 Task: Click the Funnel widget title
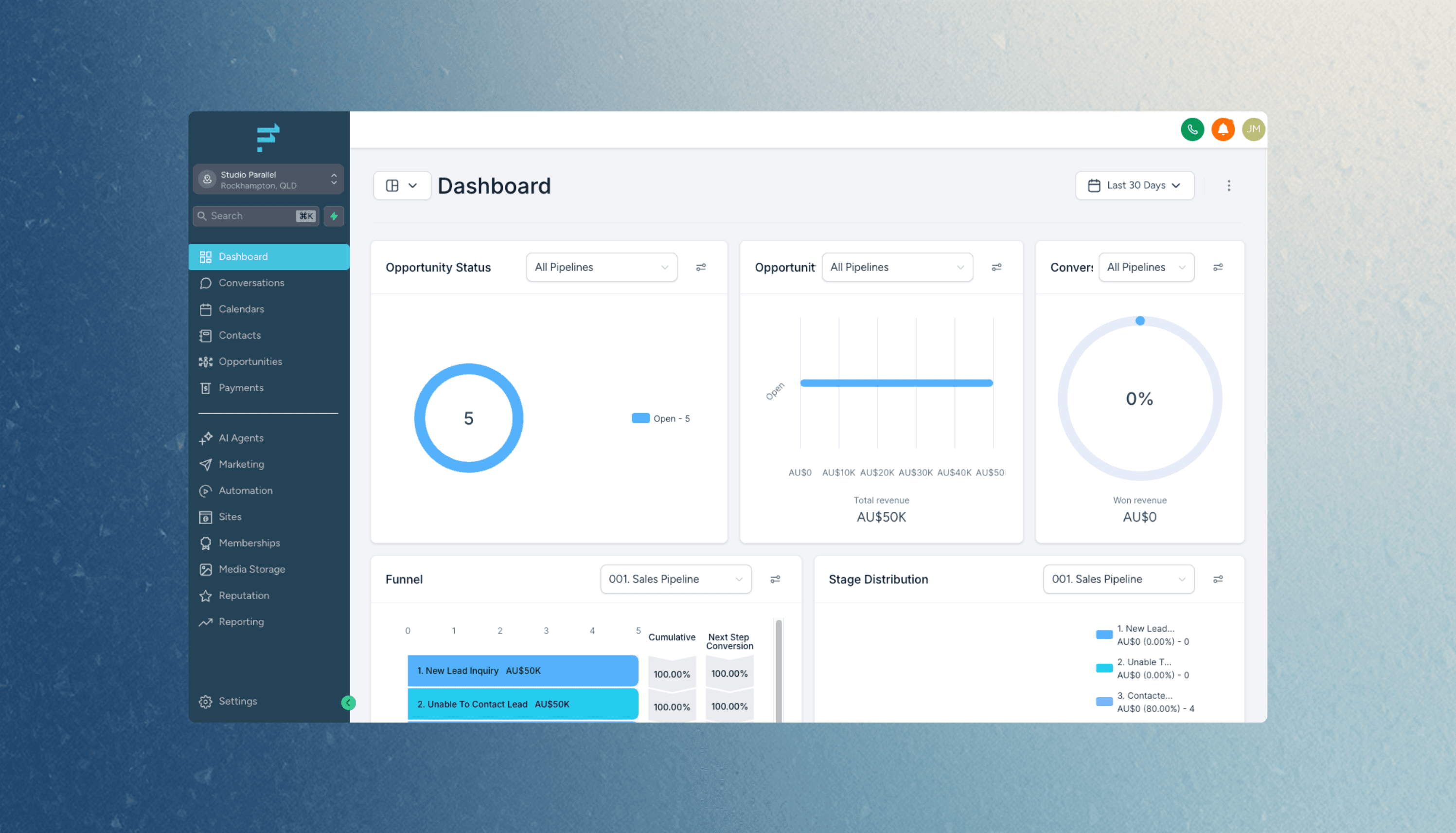(x=404, y=579)
